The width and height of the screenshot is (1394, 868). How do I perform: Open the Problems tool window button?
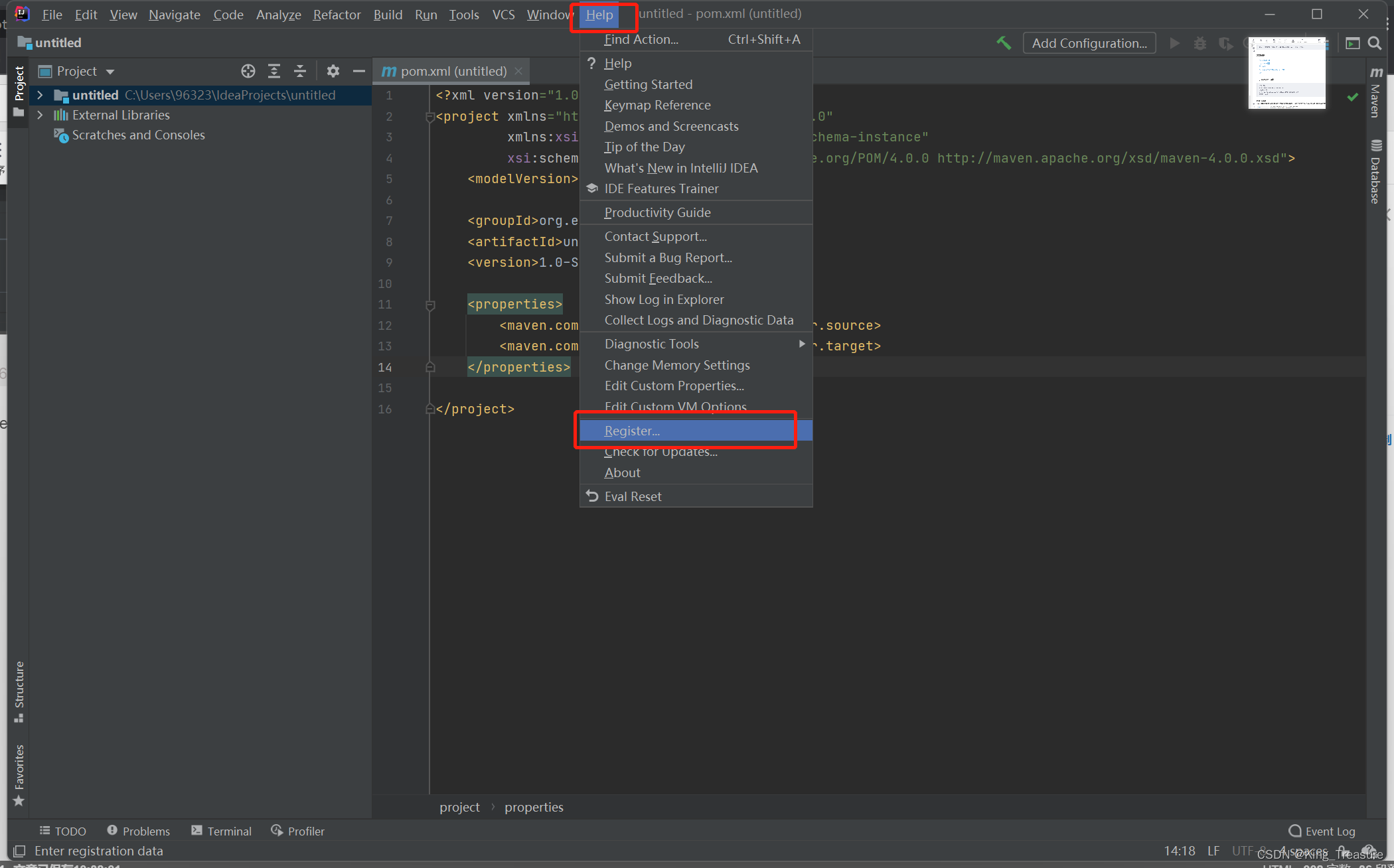pos(138,831)
